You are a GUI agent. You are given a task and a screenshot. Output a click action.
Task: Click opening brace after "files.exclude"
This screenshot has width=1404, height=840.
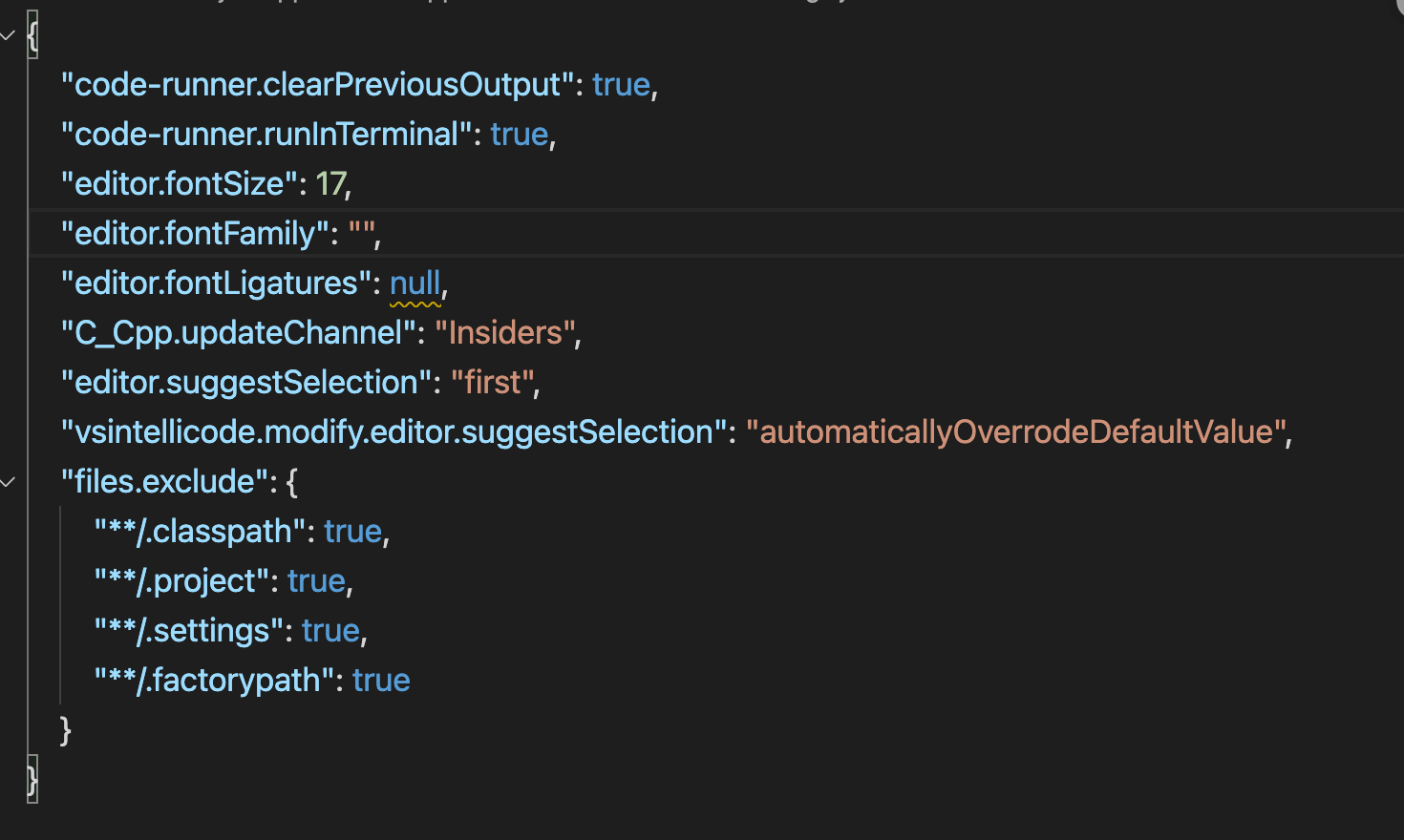pos(292,482)
